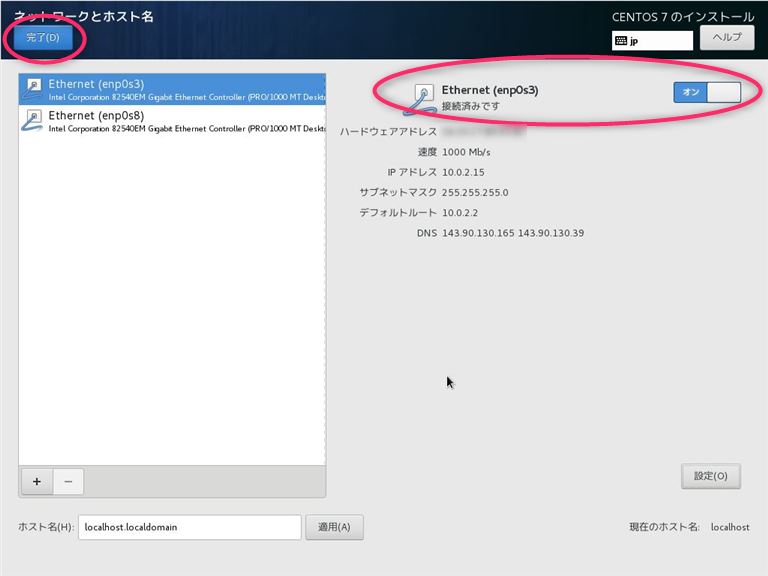The image size is (768, 576).
Task: Click the keyboard icon next to jp
Action: click(621, 41)
